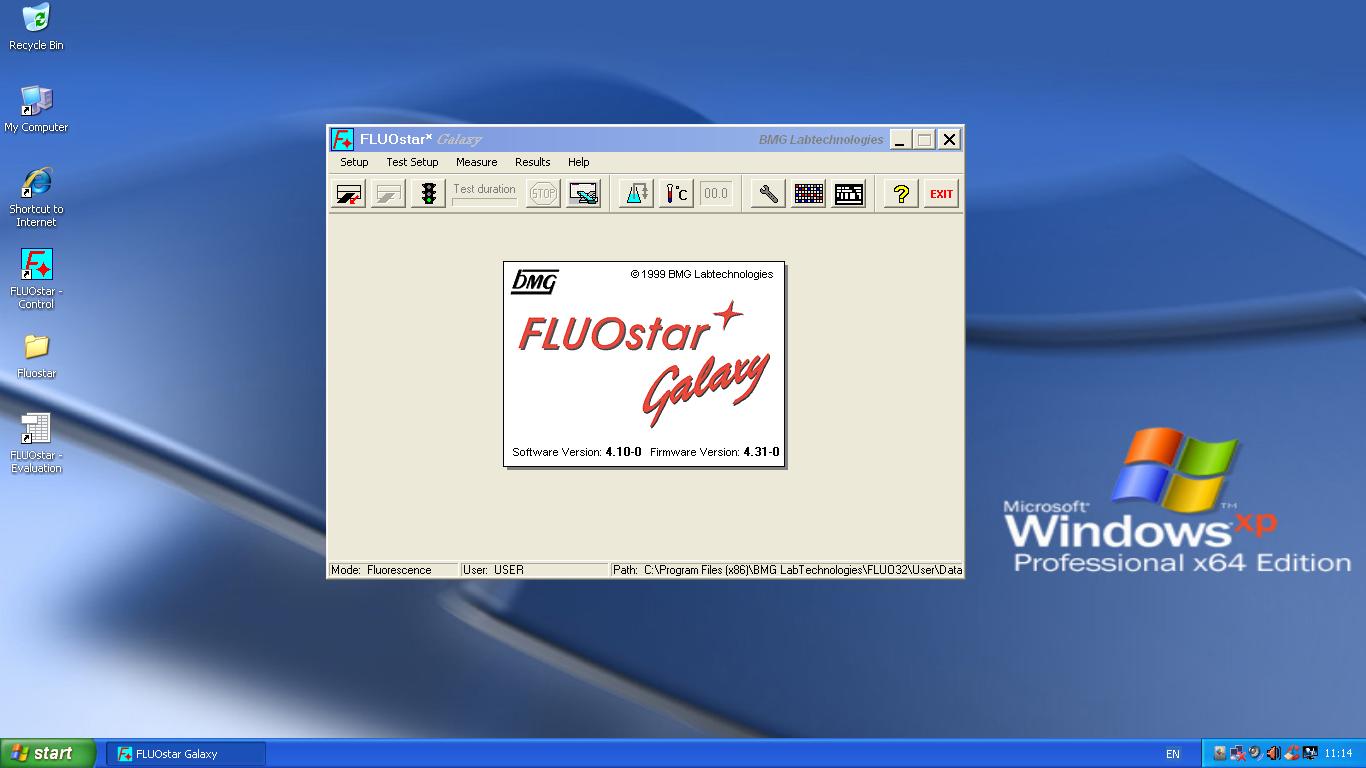Click the greyed plate carrier toolbar icon
Screen dimensions: 1366x768
[x=388, y=194]
